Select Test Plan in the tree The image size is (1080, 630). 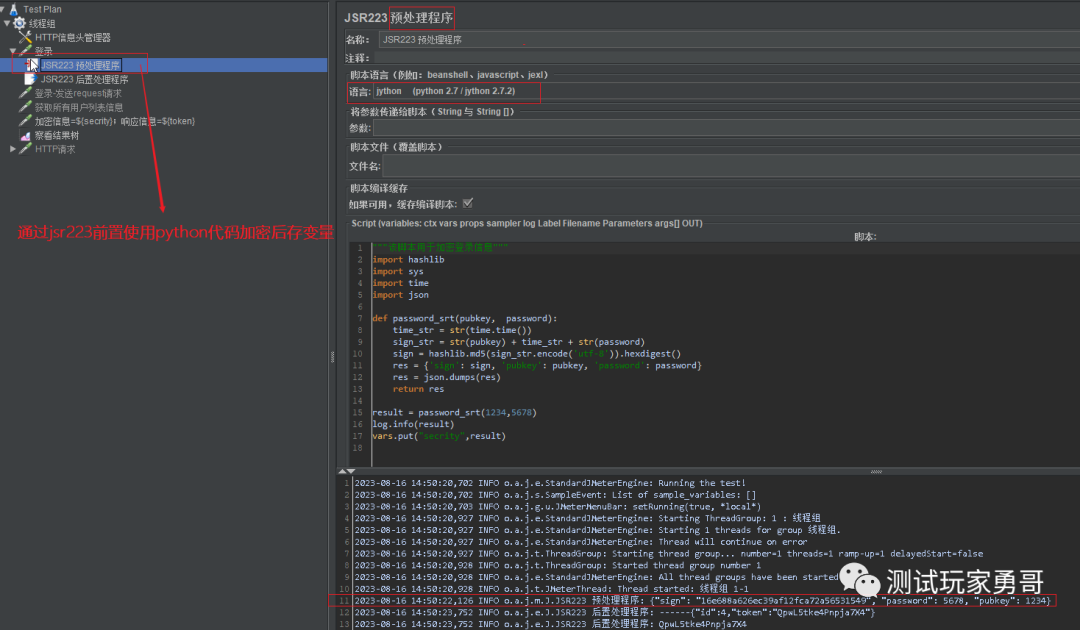[x=42, y=10]
